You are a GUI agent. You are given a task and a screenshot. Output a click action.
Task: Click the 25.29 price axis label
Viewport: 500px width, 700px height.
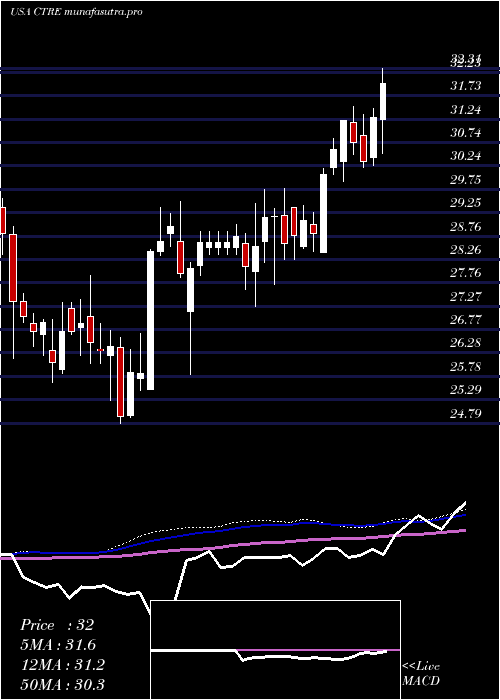pos(466,390)
